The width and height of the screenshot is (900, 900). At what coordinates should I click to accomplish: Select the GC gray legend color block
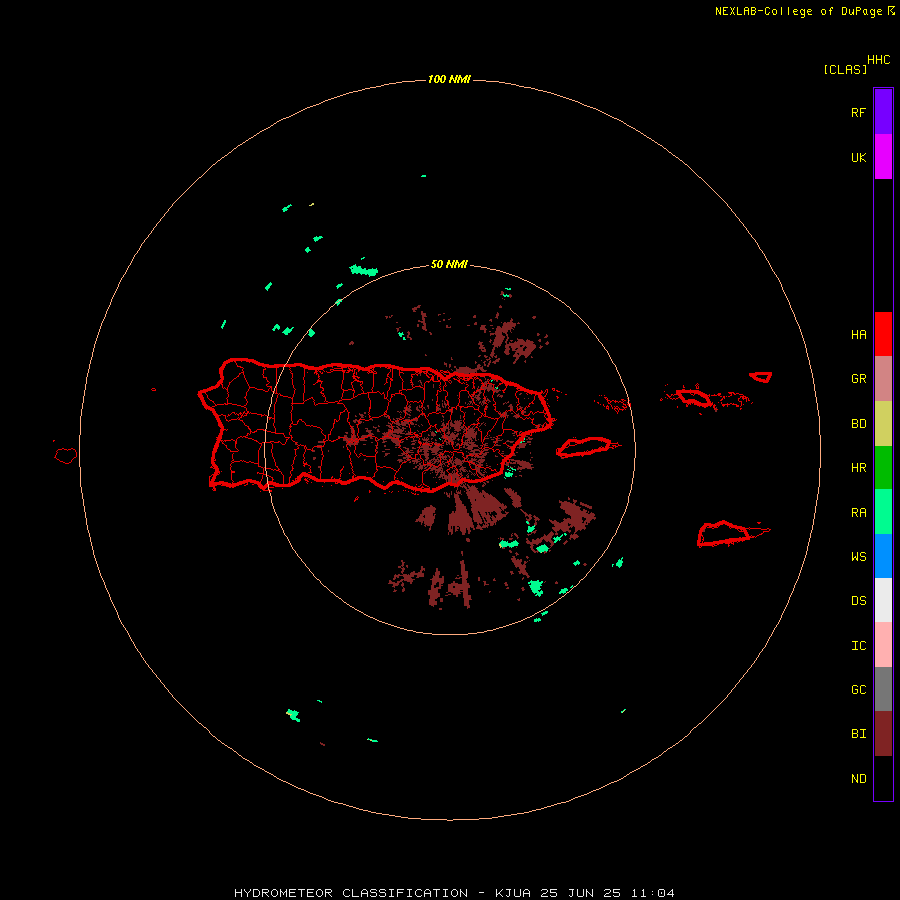883,689
